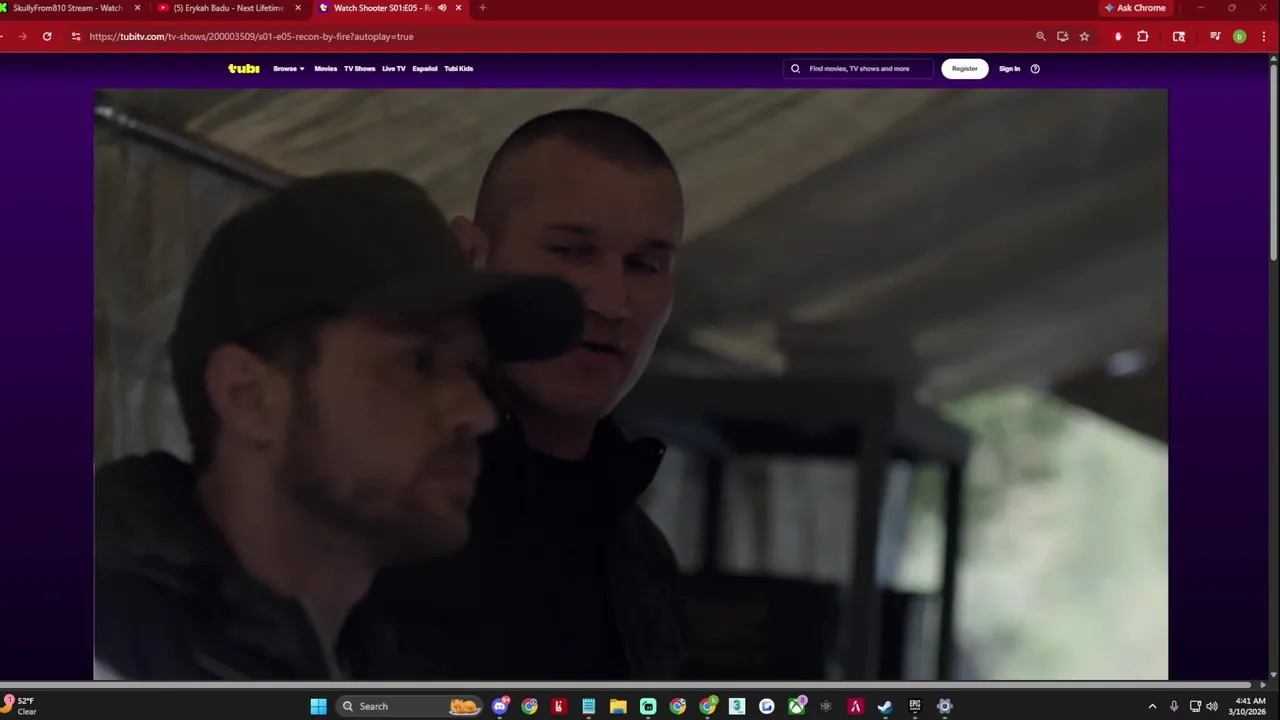The width and height of the screenshot is (1280, 720).
Task: Open the Tubi home logo
Action: coord(244,68)
